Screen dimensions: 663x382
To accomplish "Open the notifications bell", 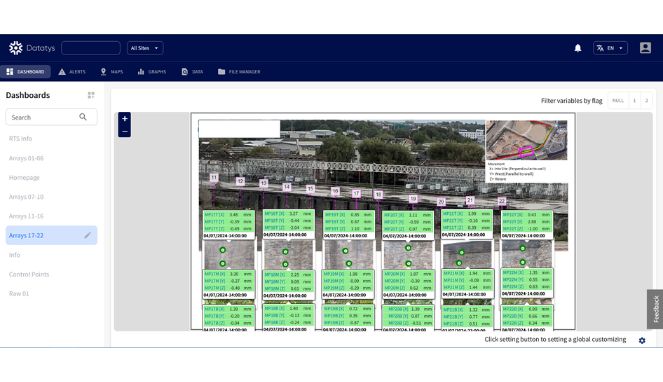I will pyautogui.click(x=578, y=48).
